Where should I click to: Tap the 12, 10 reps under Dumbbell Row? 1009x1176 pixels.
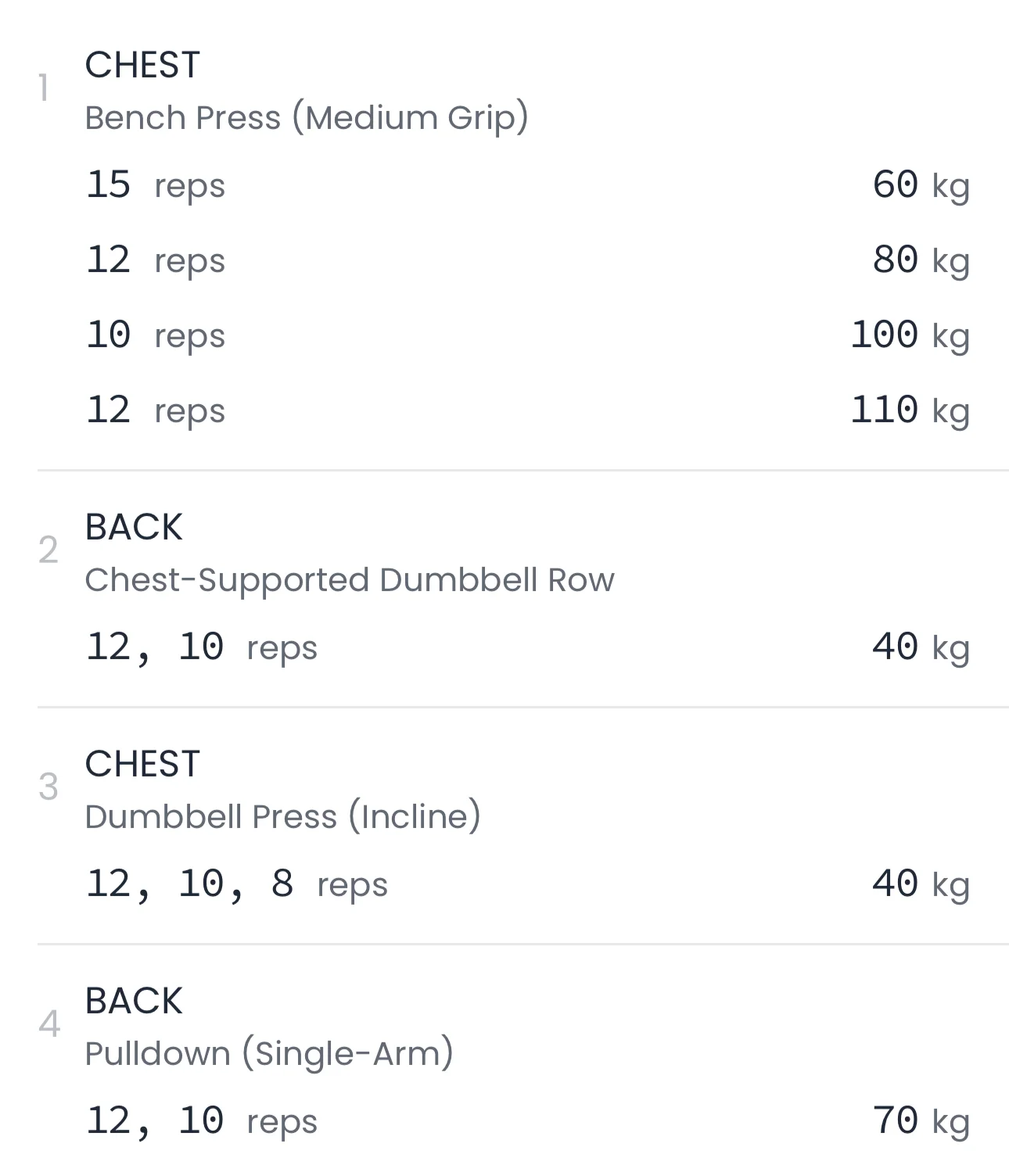coord(201,647)
